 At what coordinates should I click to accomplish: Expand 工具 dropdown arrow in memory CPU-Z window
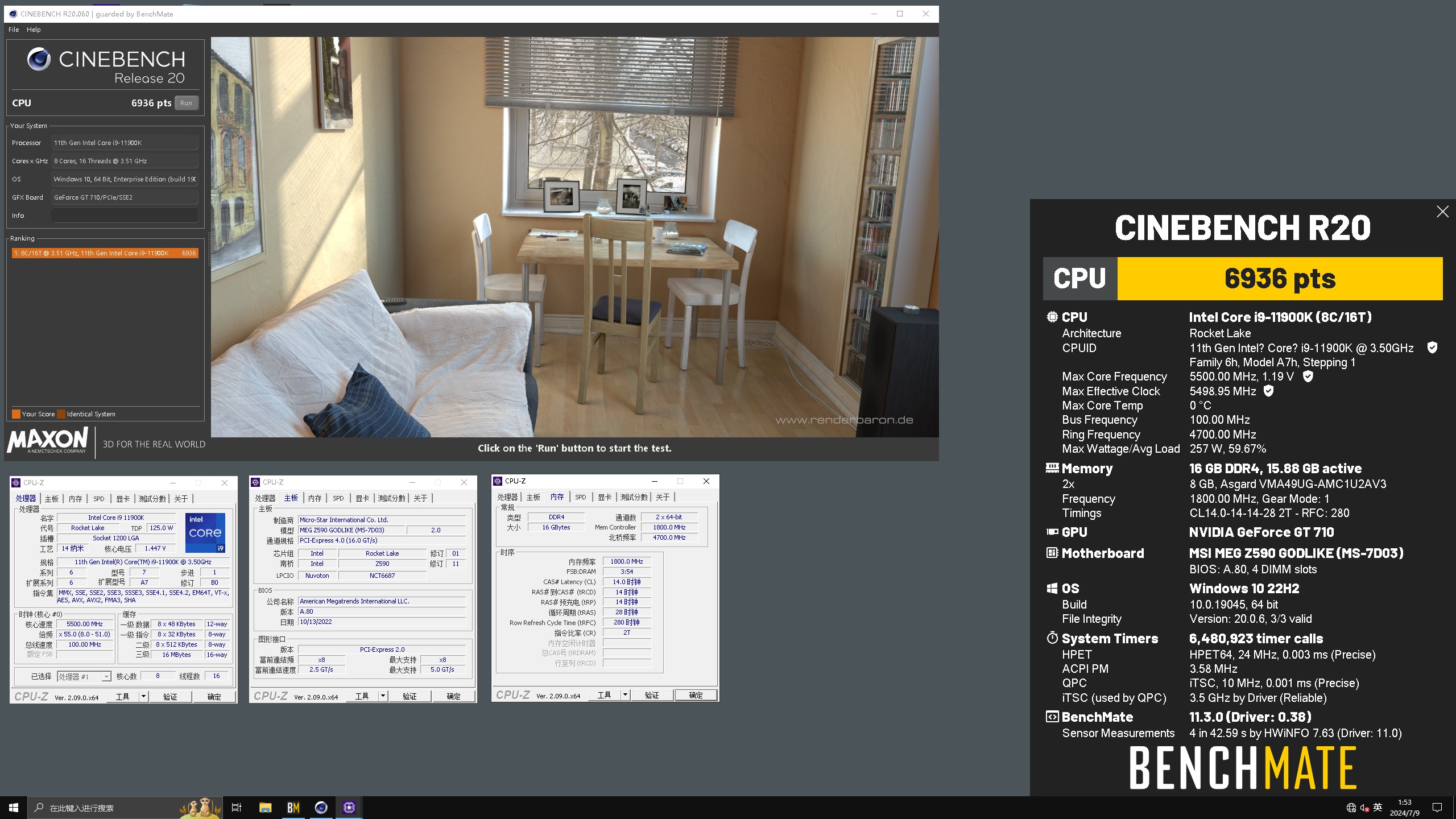pos(625,695)
